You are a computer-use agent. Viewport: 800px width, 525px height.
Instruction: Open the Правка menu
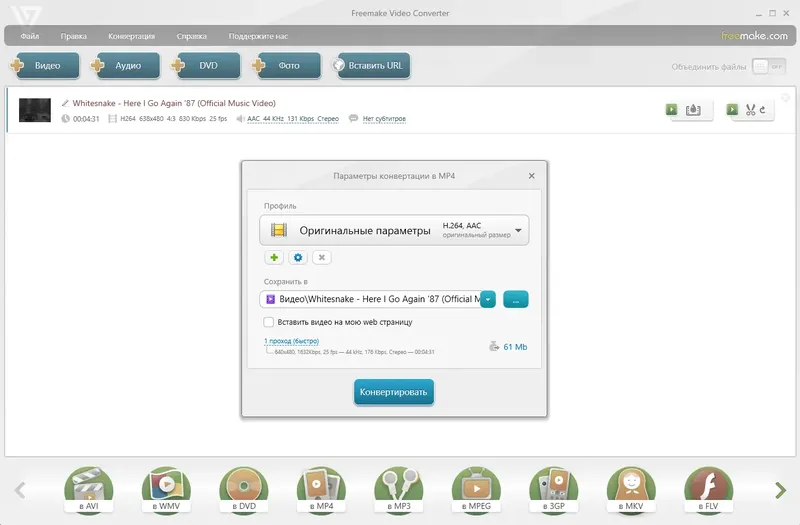click(73, 36)
